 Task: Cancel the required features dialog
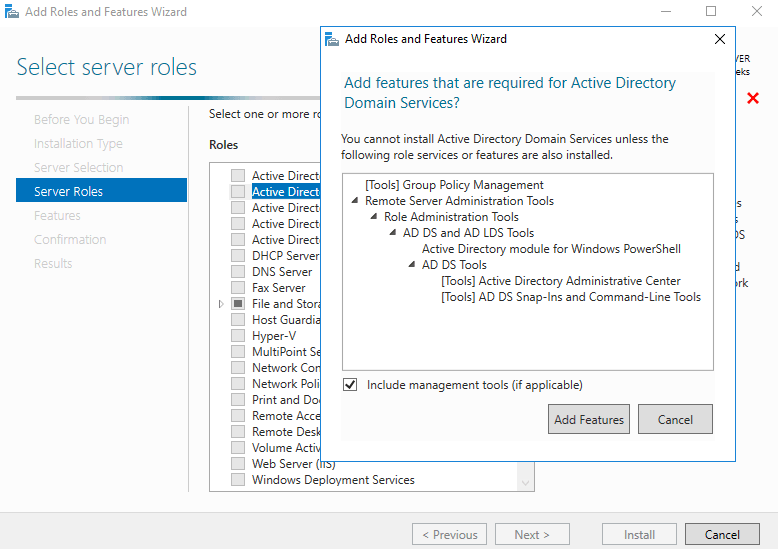click(675, 419)
